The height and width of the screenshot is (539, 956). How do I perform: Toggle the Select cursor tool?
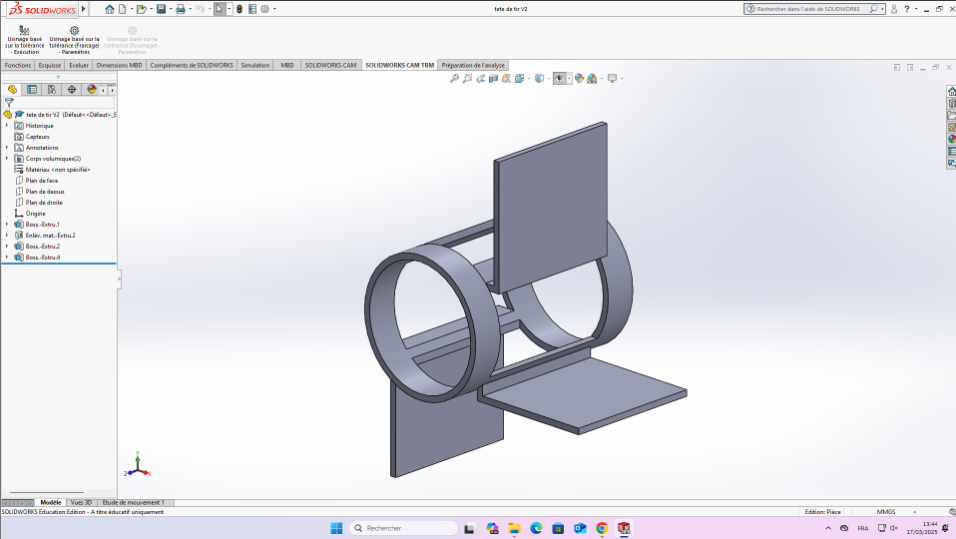pyautogui.click(x=220, y=9)
